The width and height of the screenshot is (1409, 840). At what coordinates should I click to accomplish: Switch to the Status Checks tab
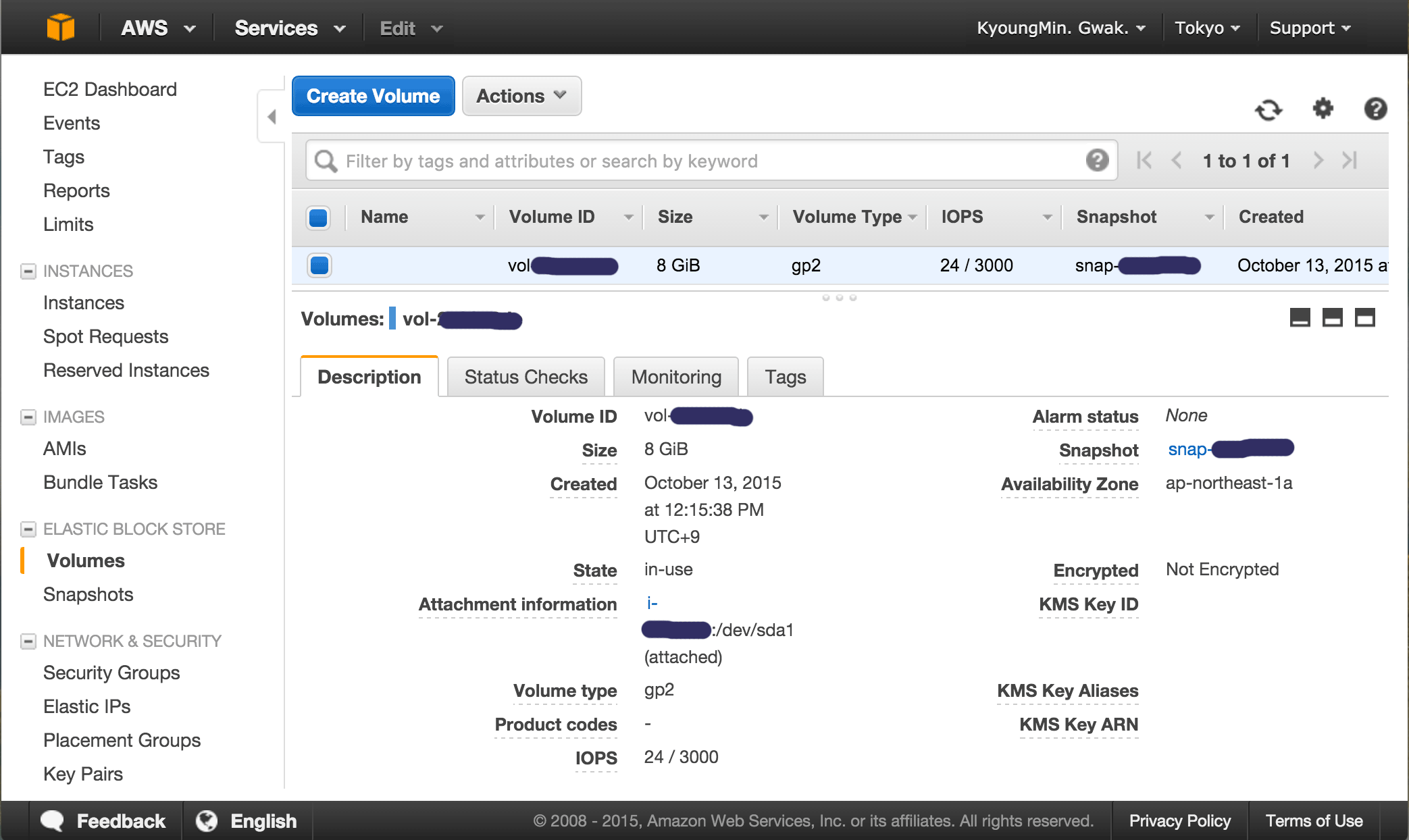[526, 377]
